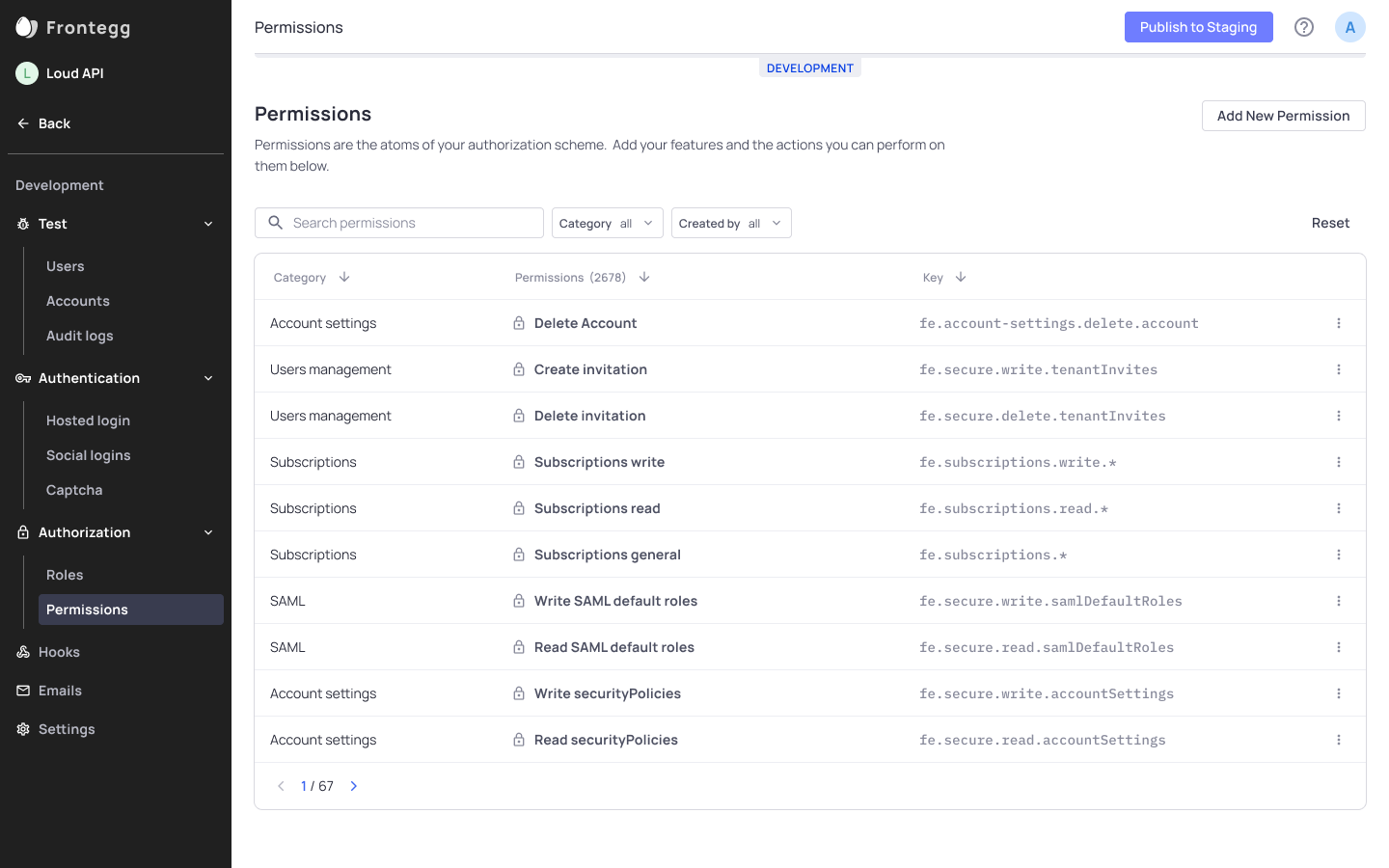This screenshot has height=868, width=1389.
Task: Sort by Permissions column arrow
Action: tap(644, 277)
